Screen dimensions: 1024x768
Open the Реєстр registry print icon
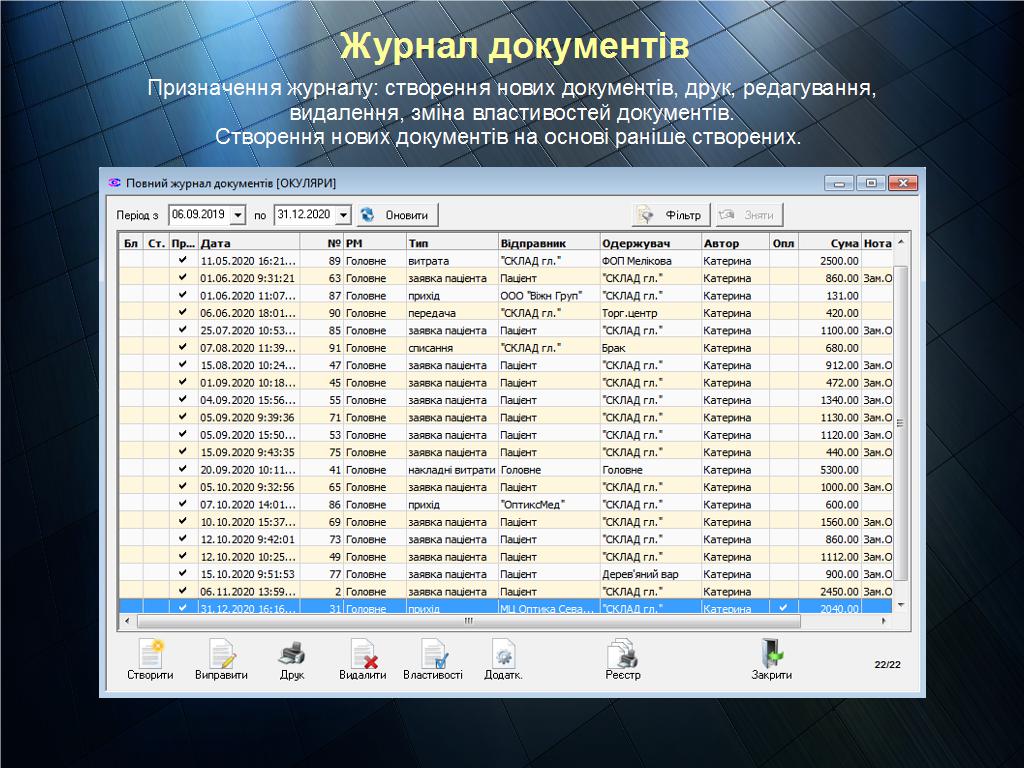[622, 654]
